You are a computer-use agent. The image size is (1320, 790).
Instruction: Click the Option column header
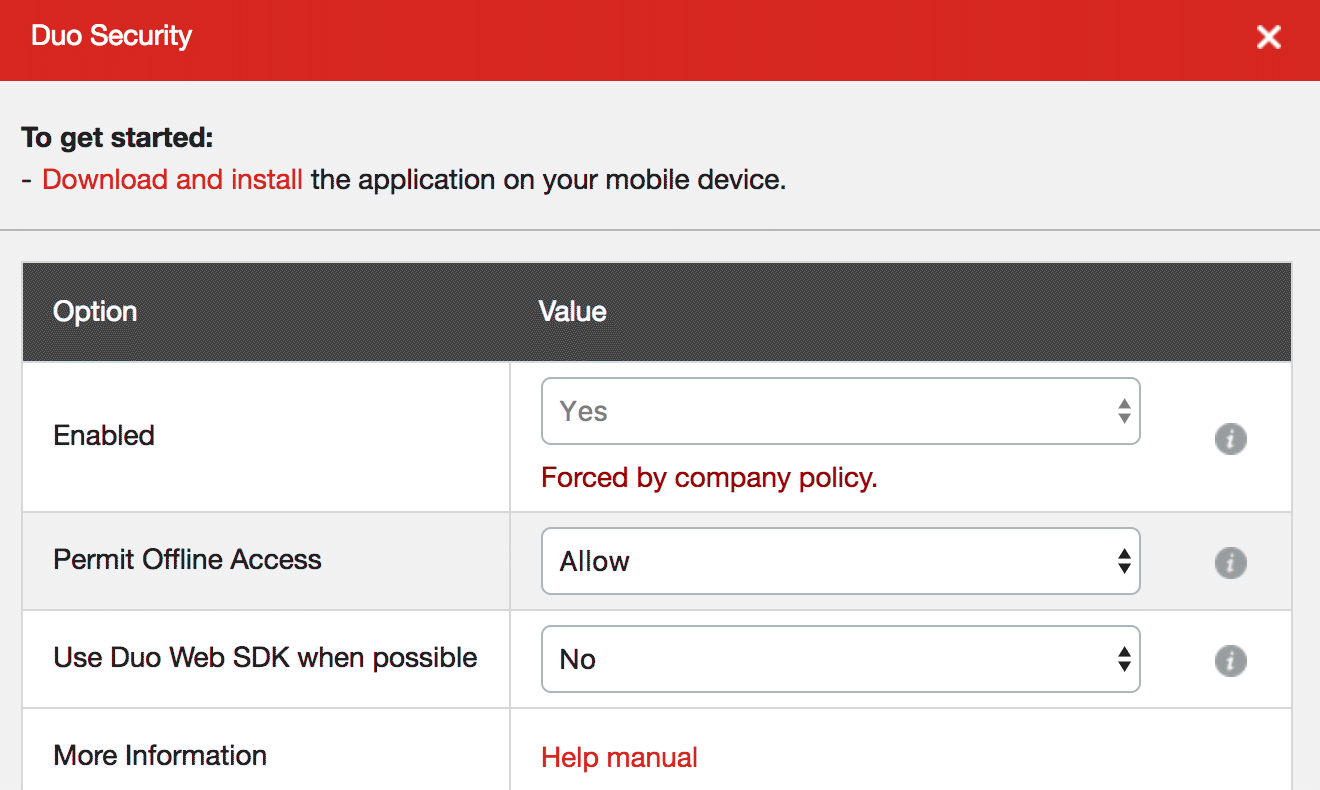pyautogui.click(x=95, y=312)
